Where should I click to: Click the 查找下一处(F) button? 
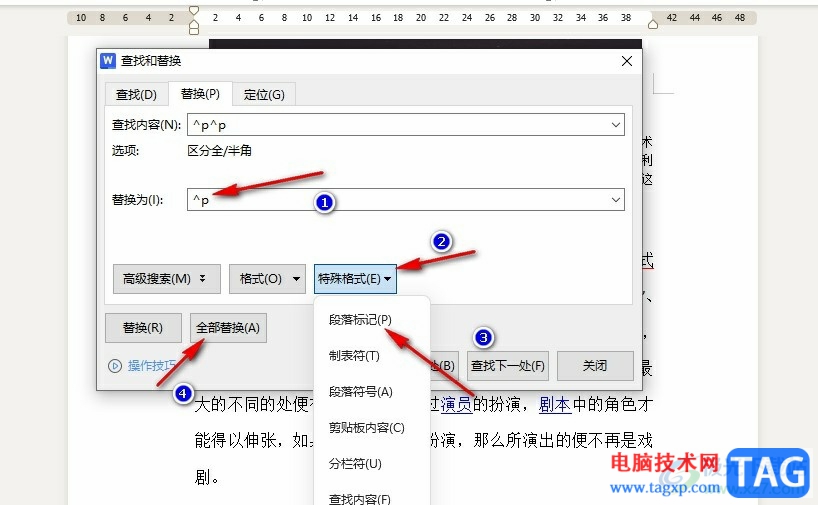pyautogui.click(x=508, y=366)
